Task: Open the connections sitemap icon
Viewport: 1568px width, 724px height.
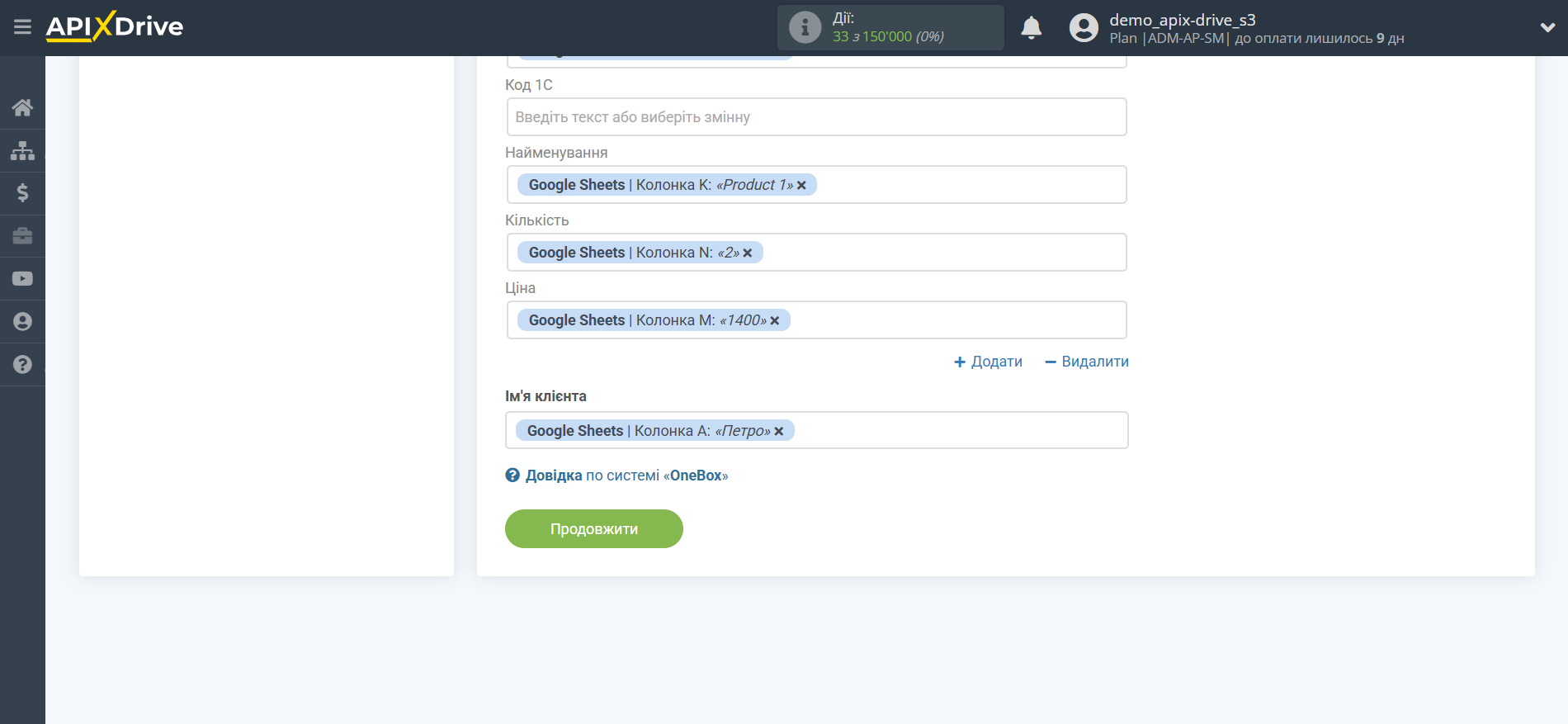Action: (22, 150)
